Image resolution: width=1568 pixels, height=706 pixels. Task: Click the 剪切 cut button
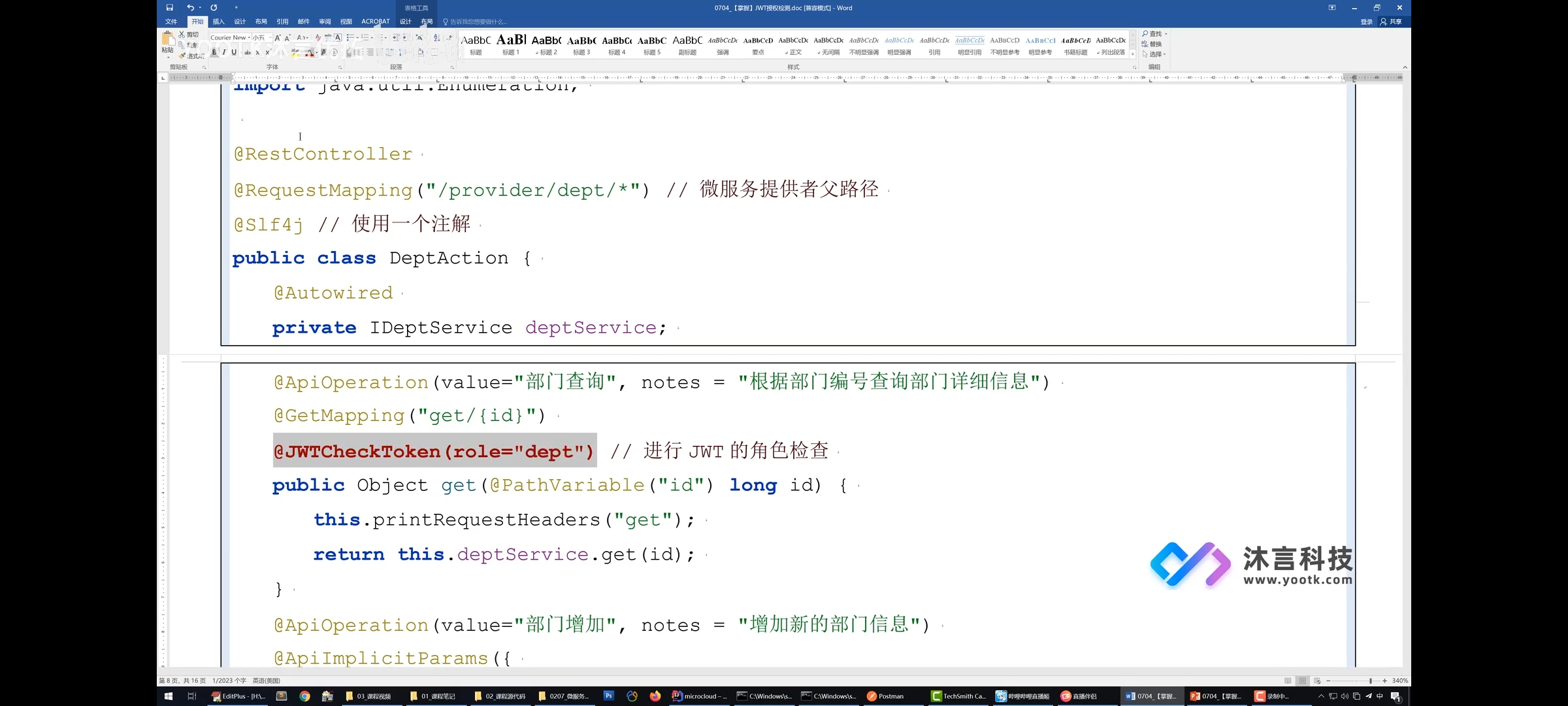(x=189, y=35)
